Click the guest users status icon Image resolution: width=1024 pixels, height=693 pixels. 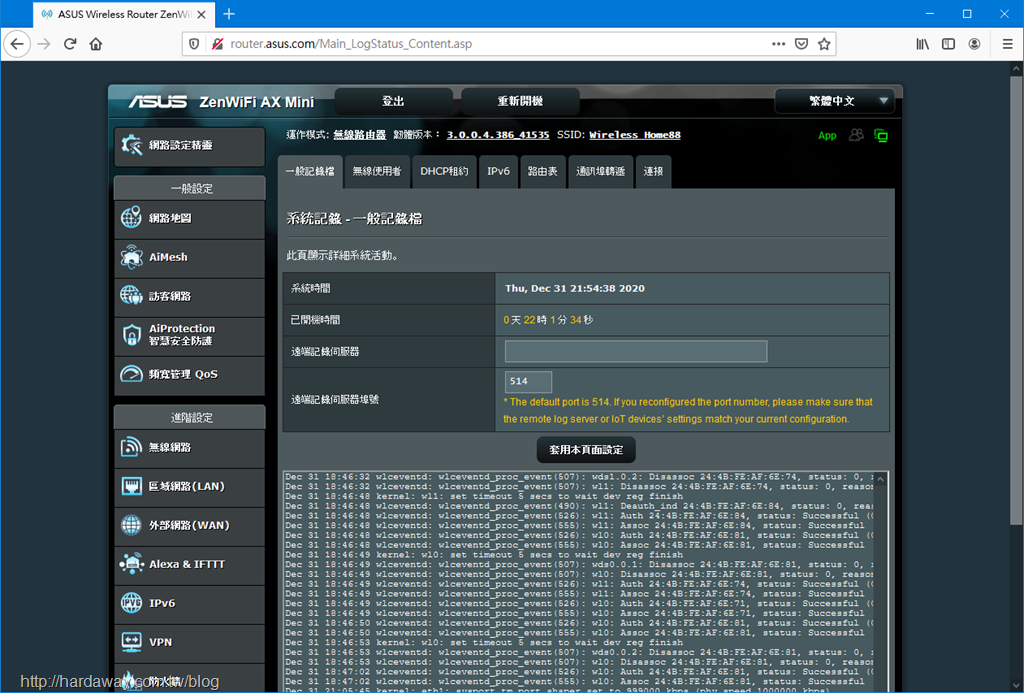(x=856, y=135)
